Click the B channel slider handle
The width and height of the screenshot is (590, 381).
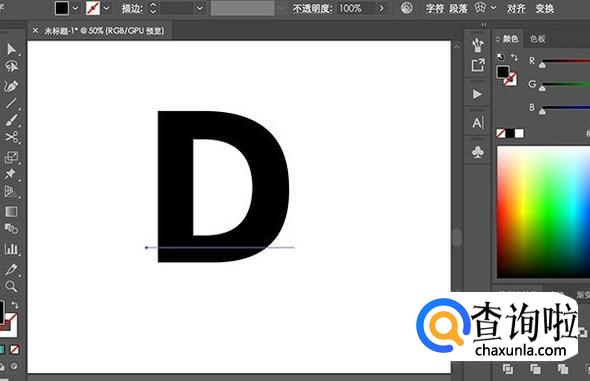coord(542,111)
